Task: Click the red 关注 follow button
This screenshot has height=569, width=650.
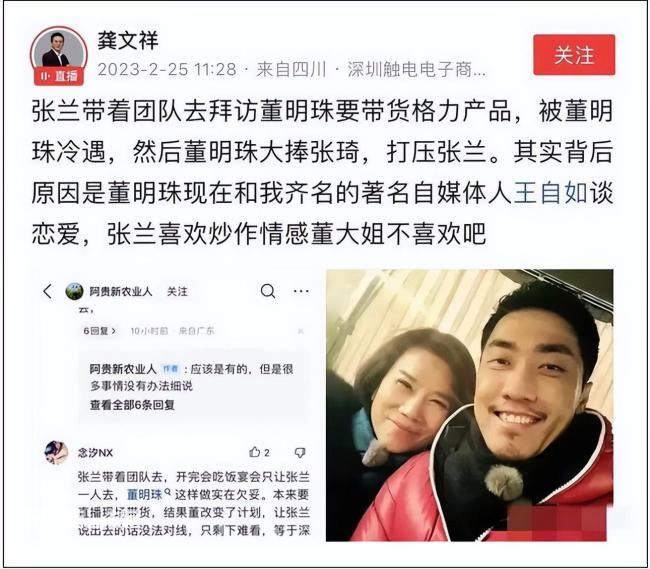Action: 574,55
